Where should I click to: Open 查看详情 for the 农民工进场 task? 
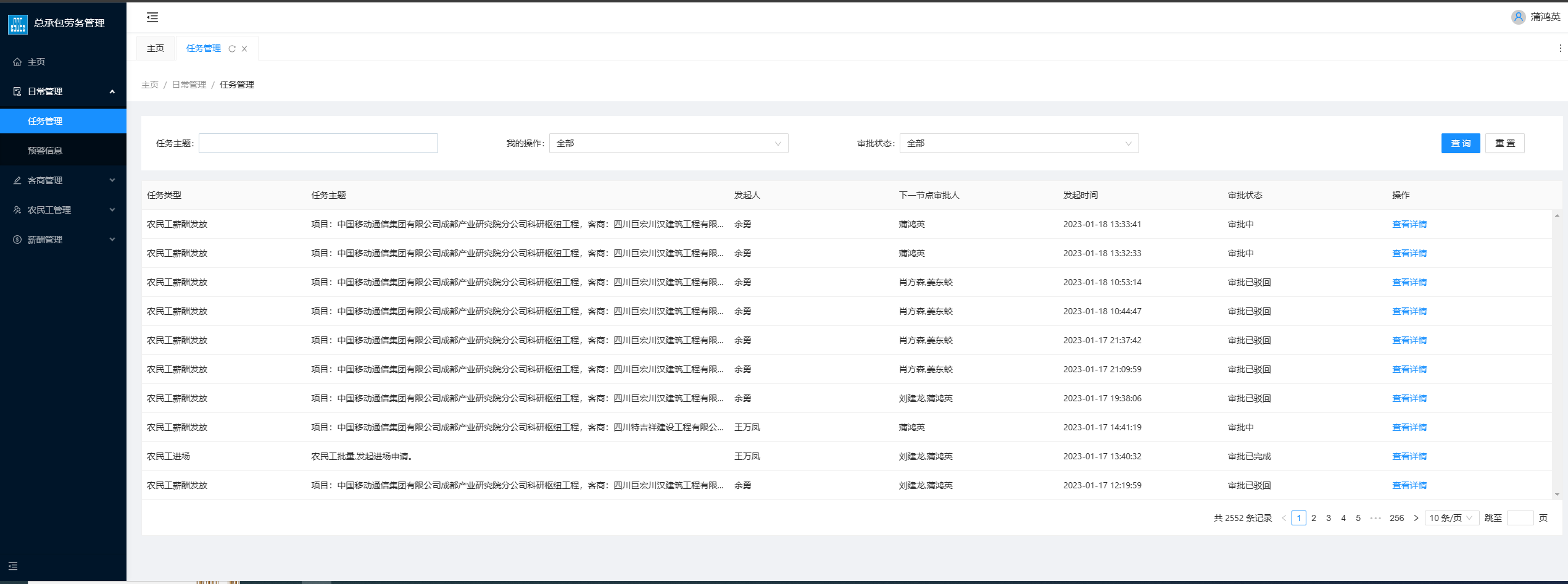(x=1409, y=456)
